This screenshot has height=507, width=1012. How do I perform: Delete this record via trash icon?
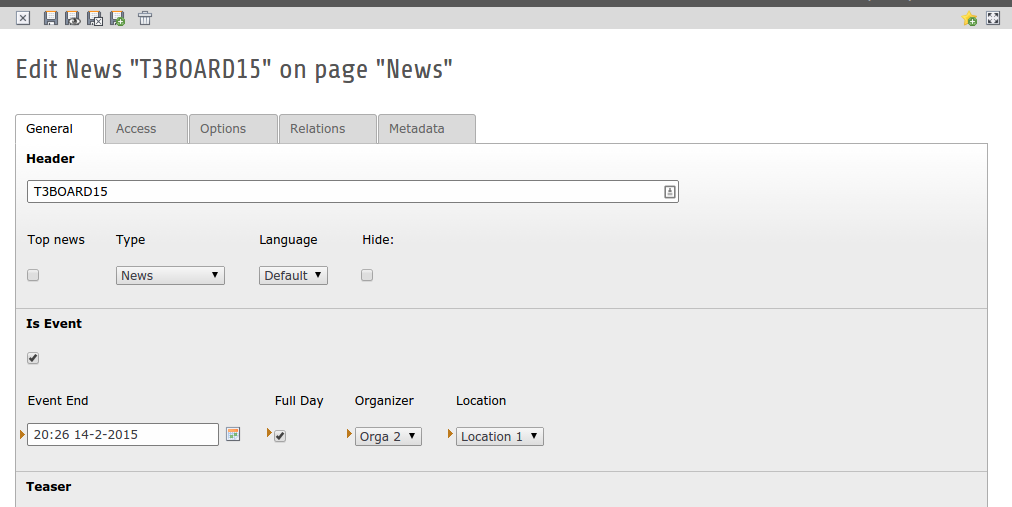(x=145, y=18)
